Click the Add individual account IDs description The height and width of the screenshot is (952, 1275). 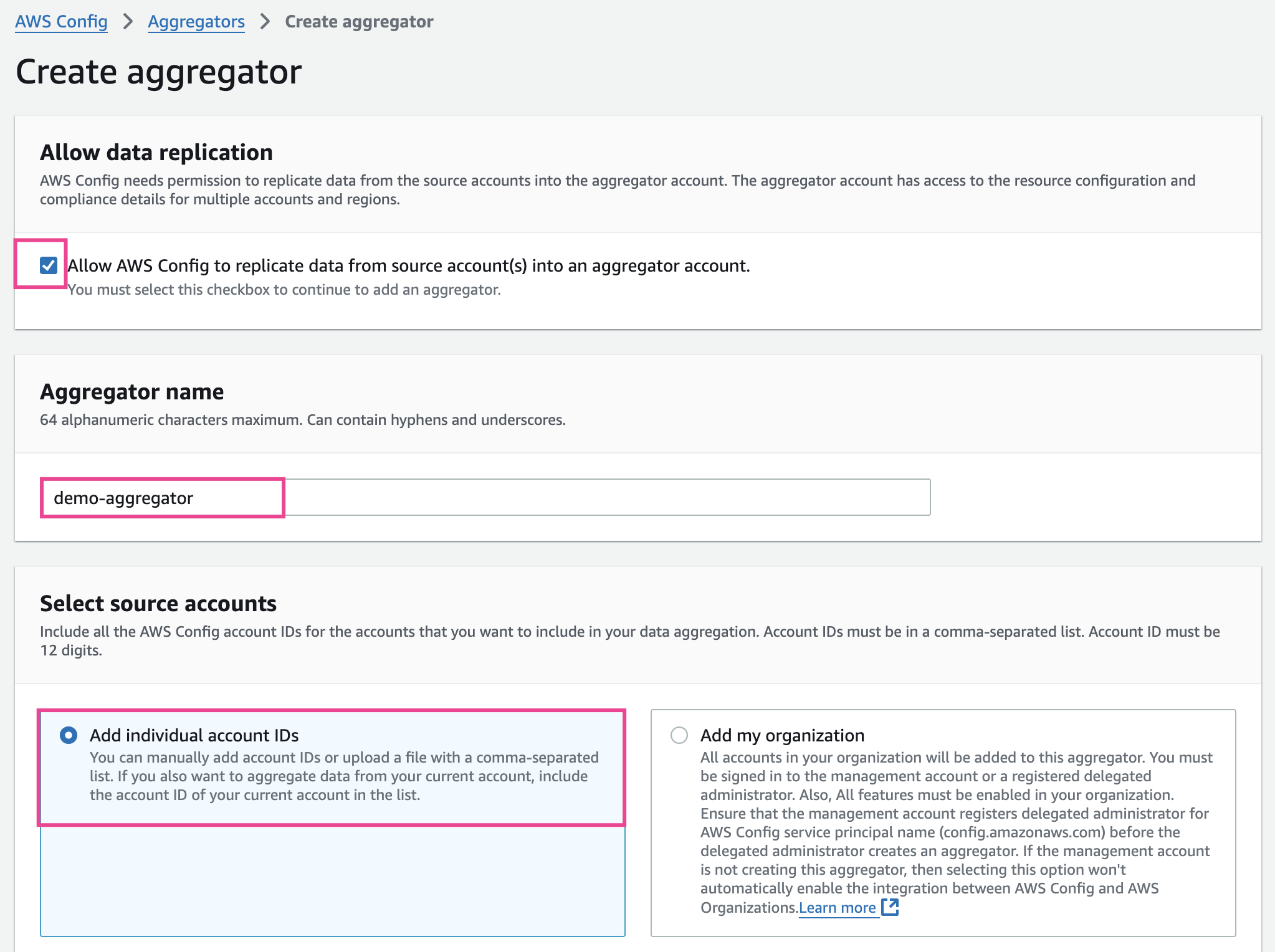343,776
